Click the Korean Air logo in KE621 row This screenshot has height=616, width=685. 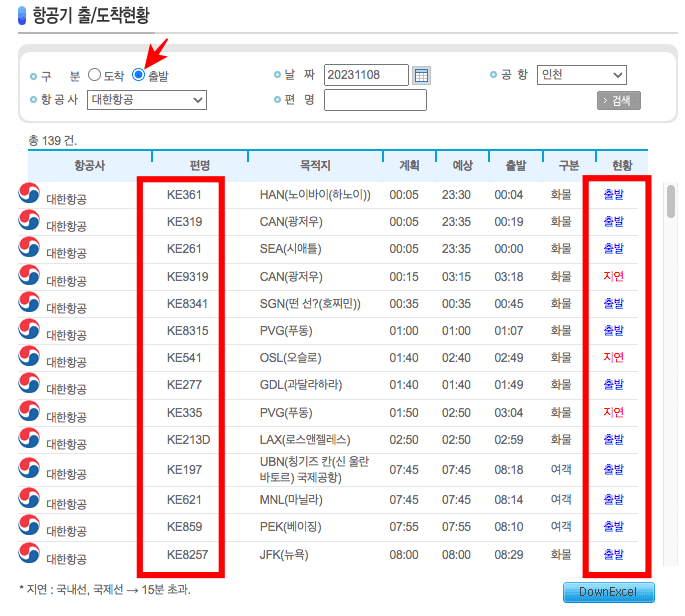[x=29, y=498]
